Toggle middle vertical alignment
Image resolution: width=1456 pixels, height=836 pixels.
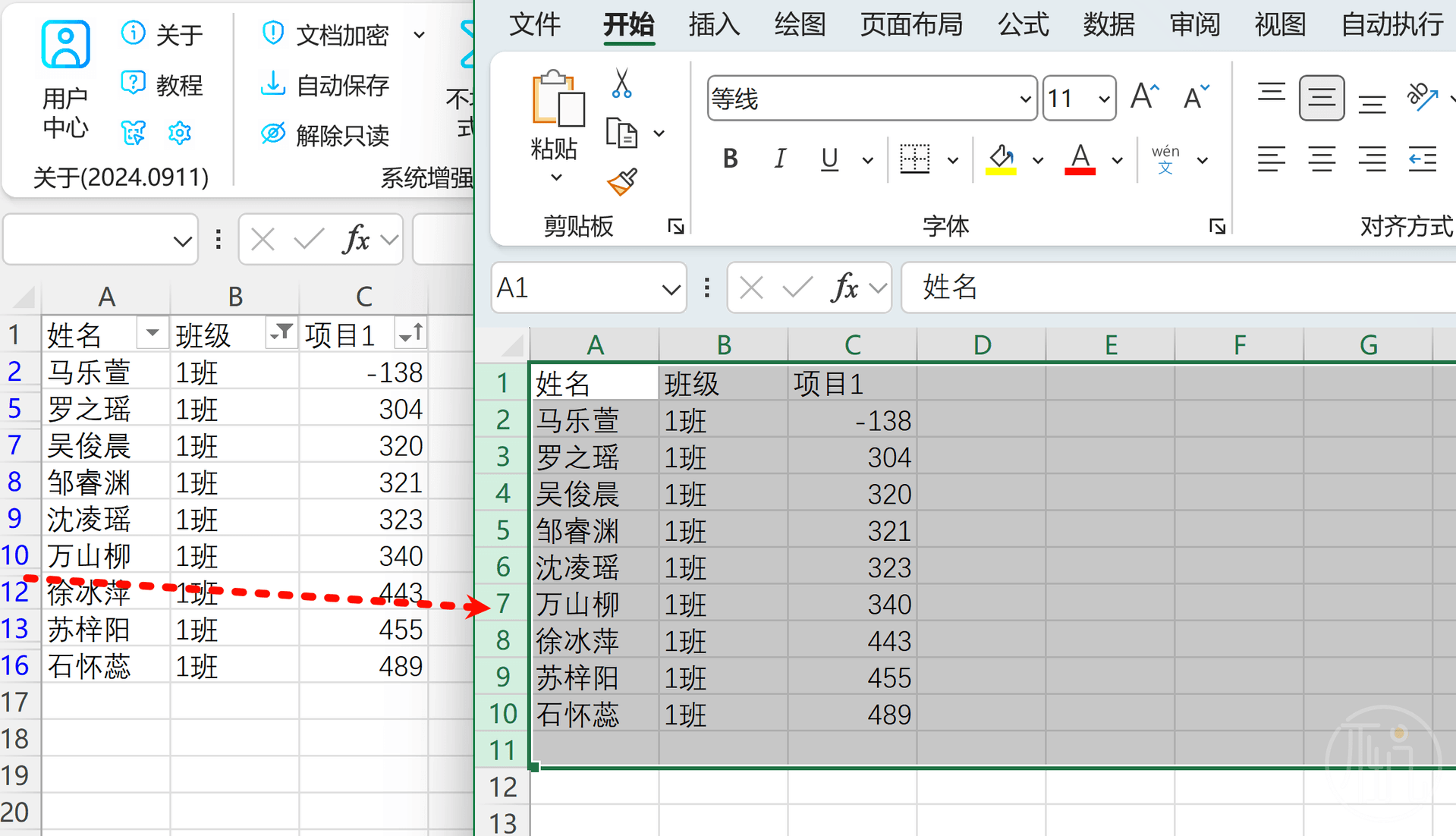[1322, 97]
